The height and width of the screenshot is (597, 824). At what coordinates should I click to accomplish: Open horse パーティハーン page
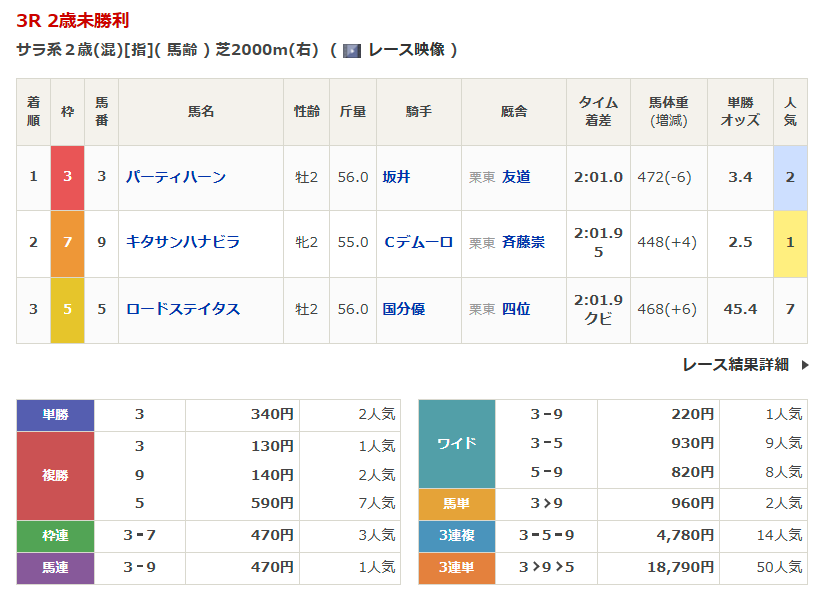[x=176, y=177]
